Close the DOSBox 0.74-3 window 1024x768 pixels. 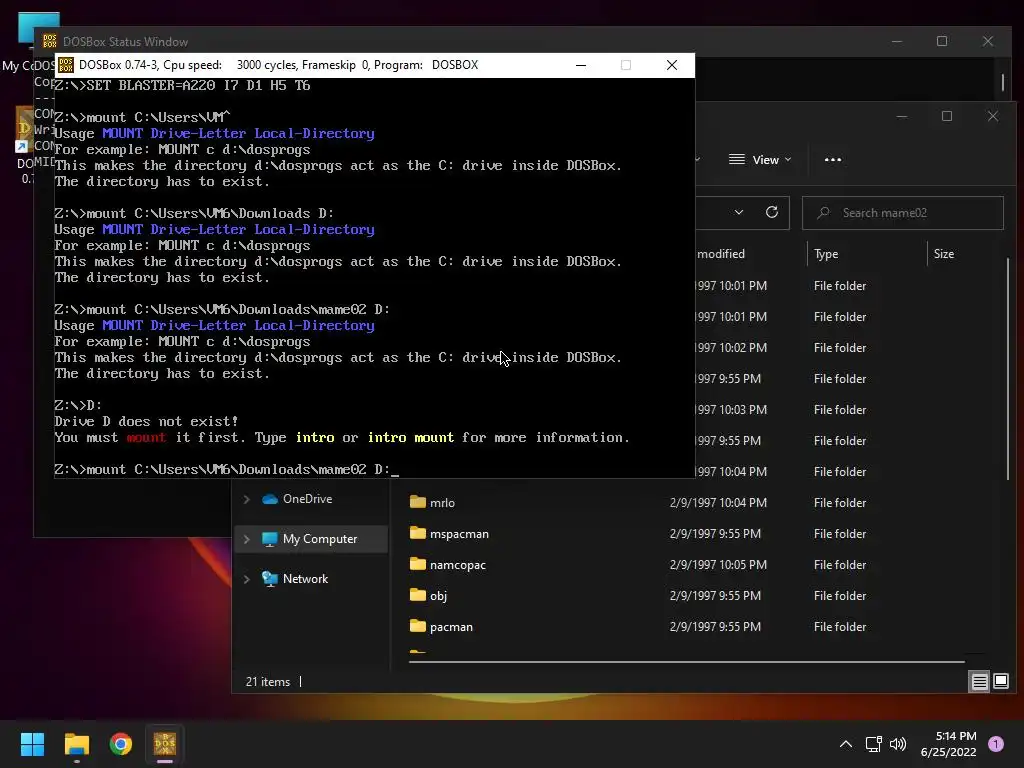pyautogui.click(x=671, y=65)
